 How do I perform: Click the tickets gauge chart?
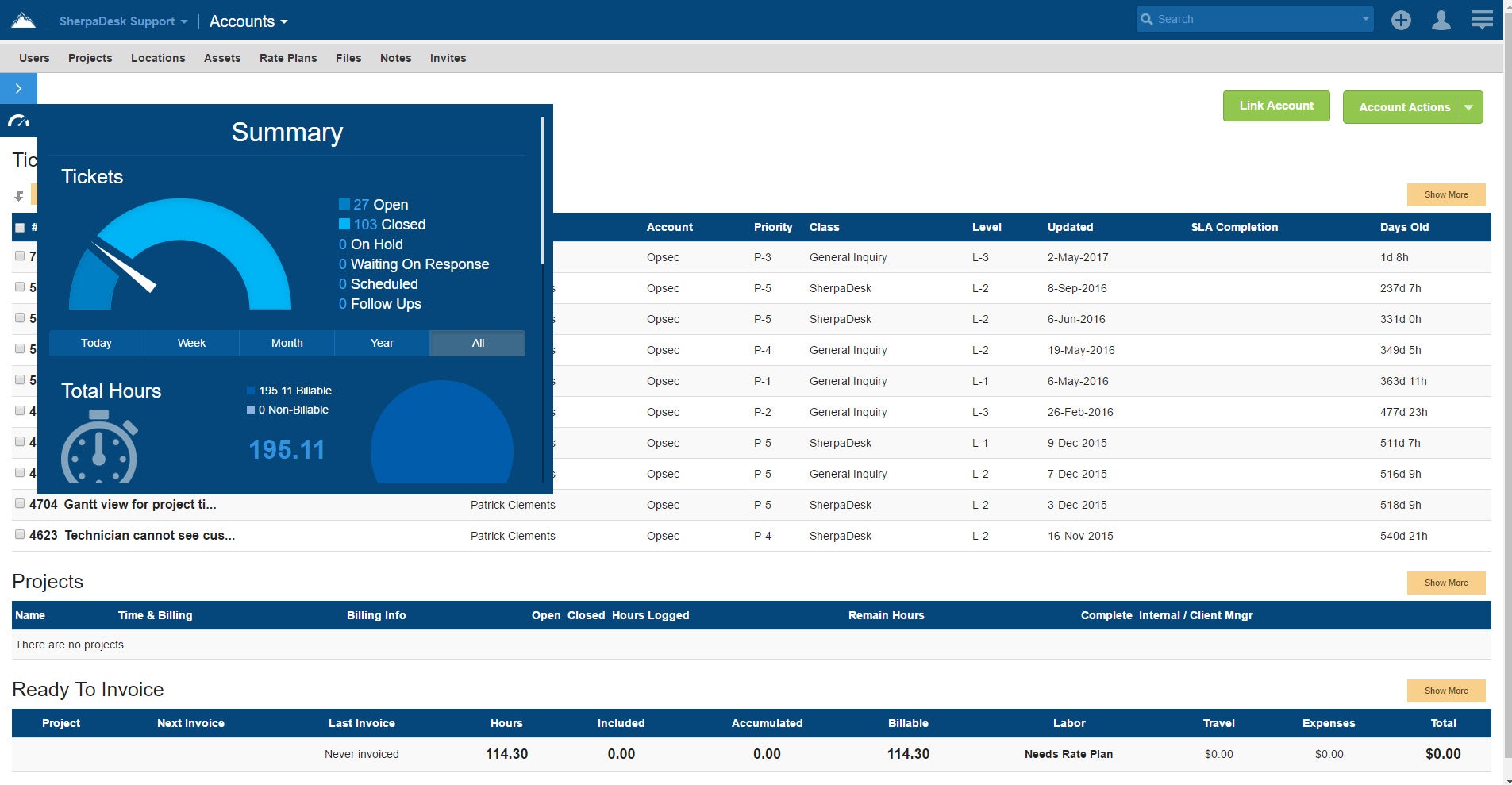click(180, 254)
